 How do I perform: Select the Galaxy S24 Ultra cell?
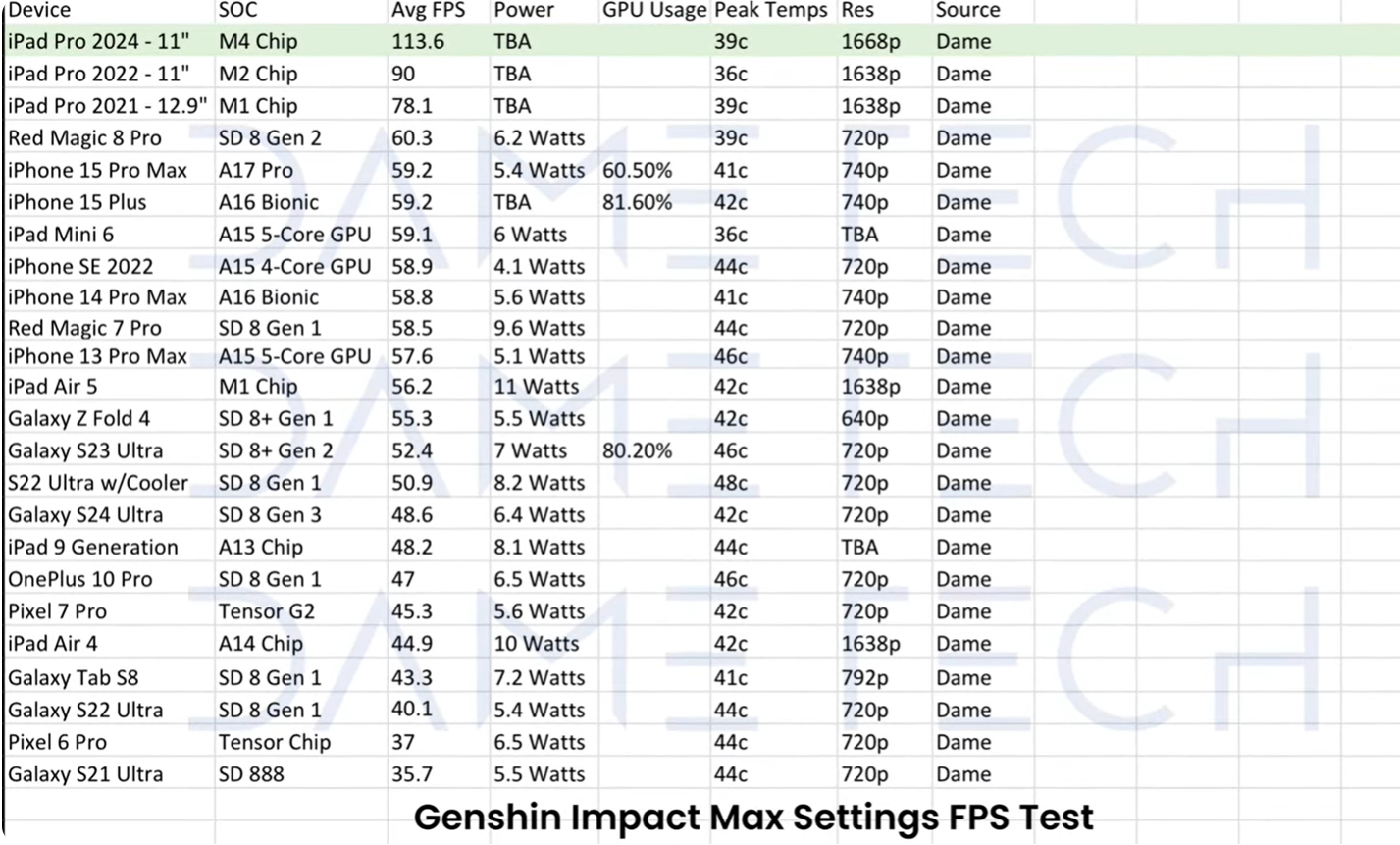click(85, 515)
